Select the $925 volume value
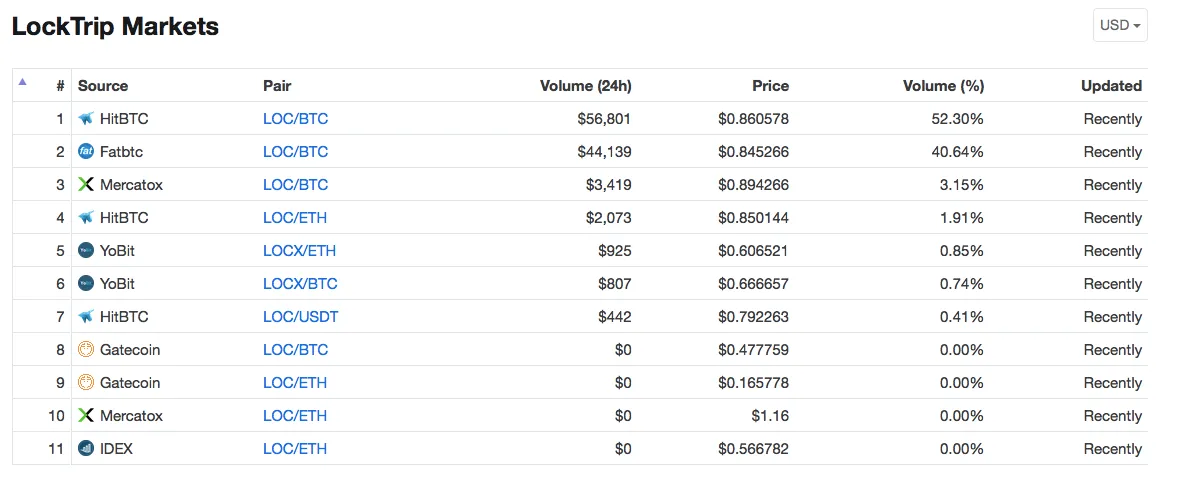Screen dimensions: 1182x484 click(615, 251)
